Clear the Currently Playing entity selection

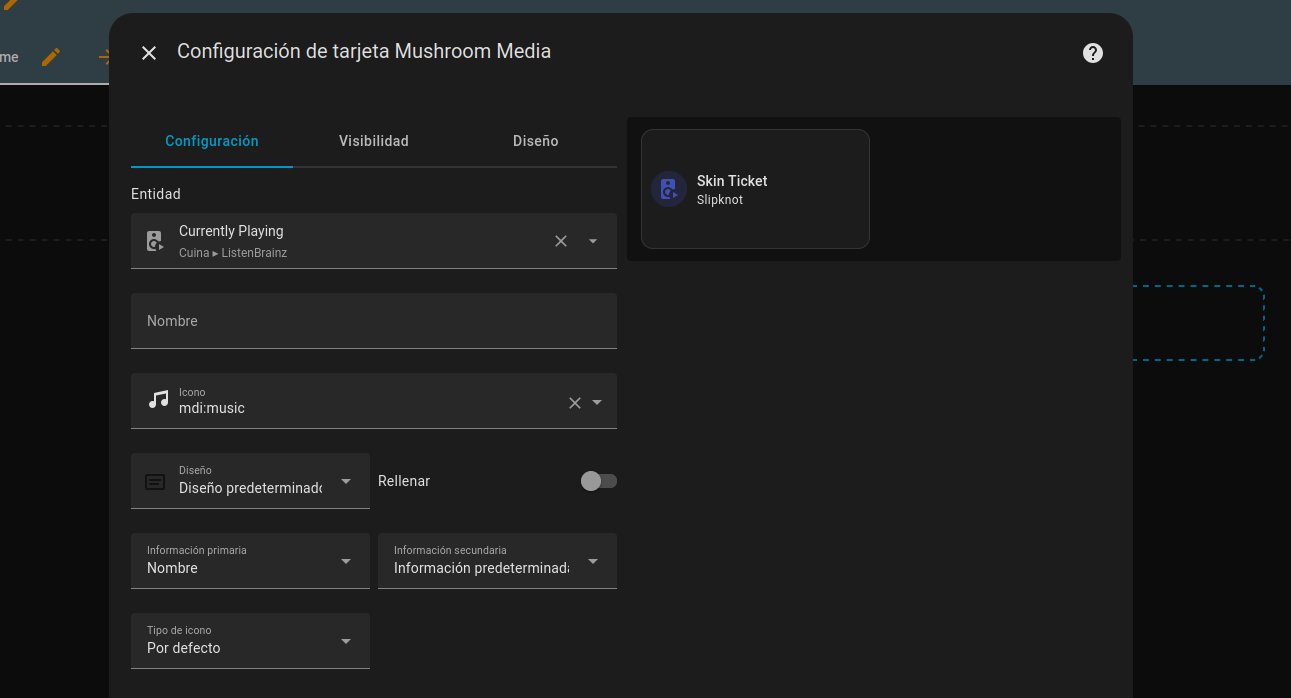tap(561, 241)
